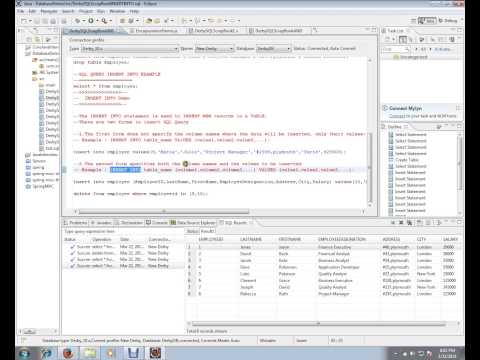This screenshot has width=480, height=360.
Task: Click the Operation column header in history
Action: click(x=102, y=239)
